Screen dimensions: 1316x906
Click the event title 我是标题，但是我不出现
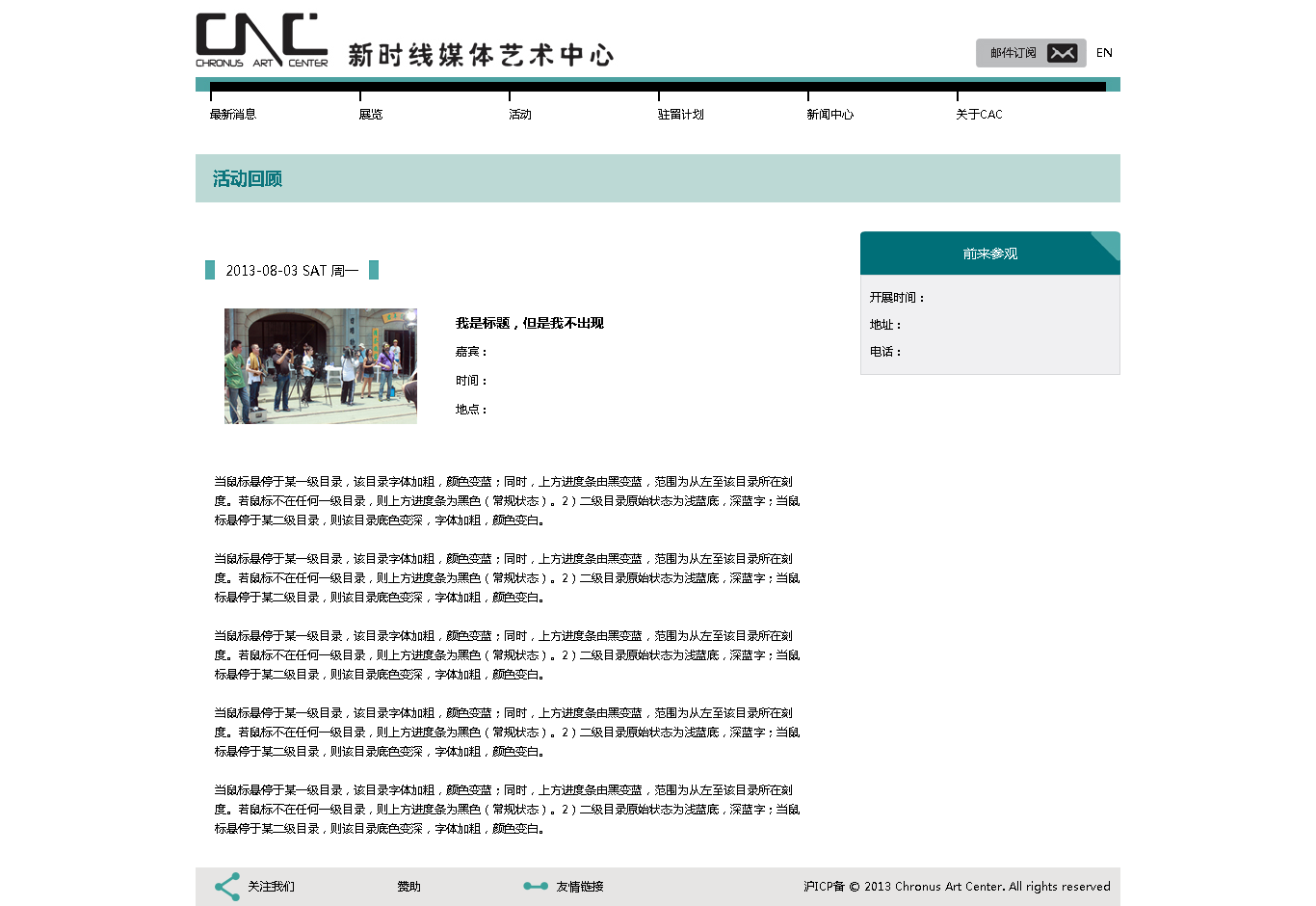[x=530, y=323]
